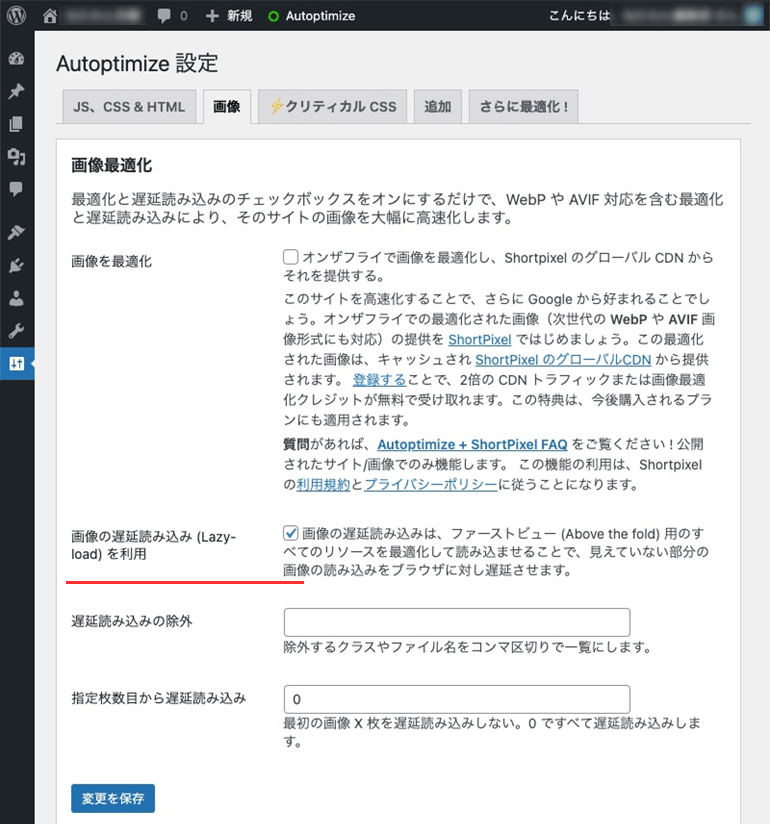Image resolution: width=770 pixels, height=824 pixels.
Task: Open Tools wrench sidebar icon
Action: (16, 331)
